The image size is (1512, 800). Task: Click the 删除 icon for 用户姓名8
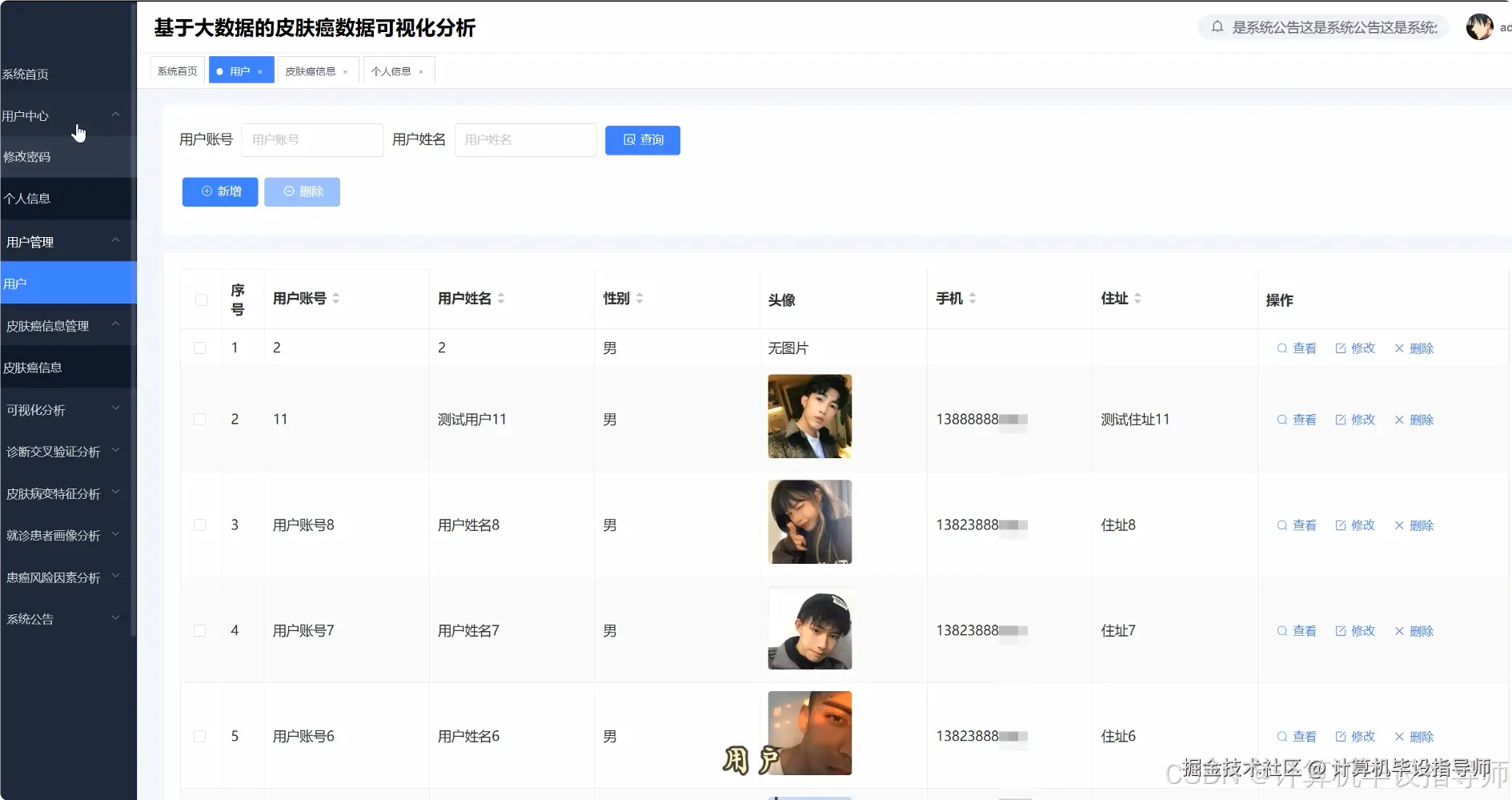point(1414,526)
